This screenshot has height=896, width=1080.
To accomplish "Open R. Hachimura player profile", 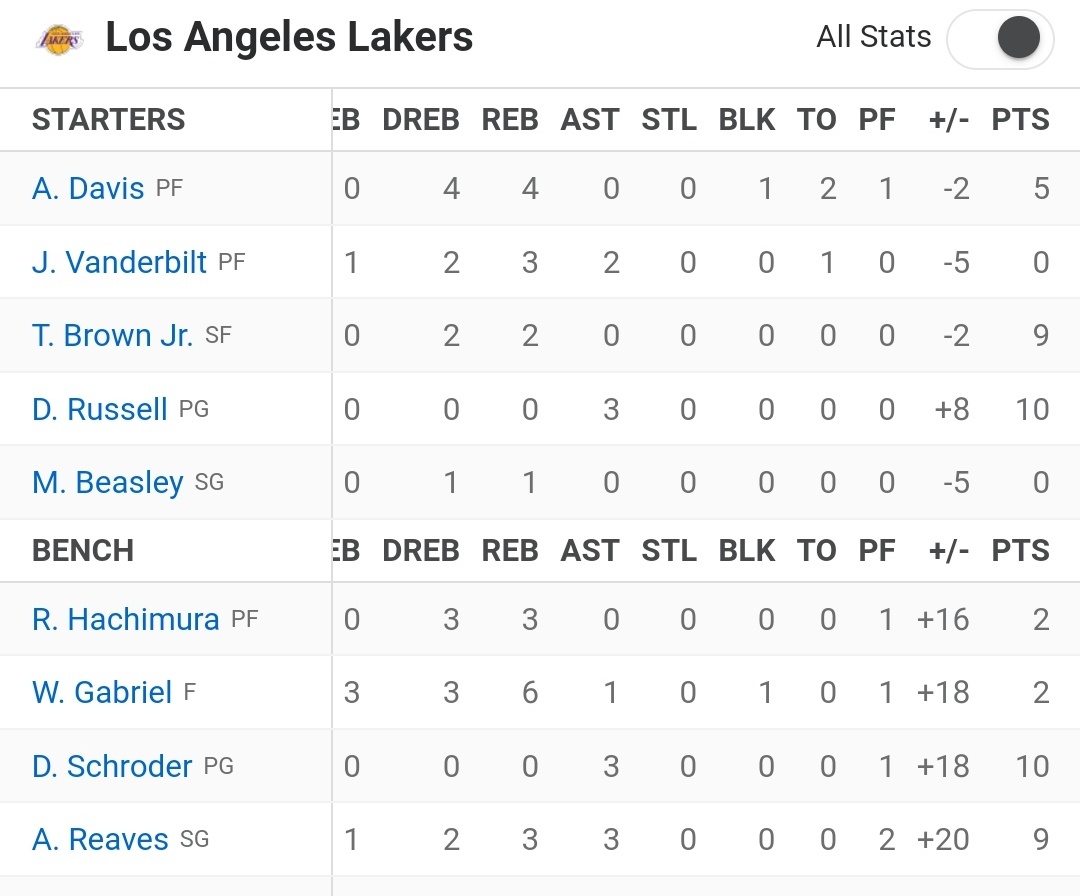I will 125,619.
